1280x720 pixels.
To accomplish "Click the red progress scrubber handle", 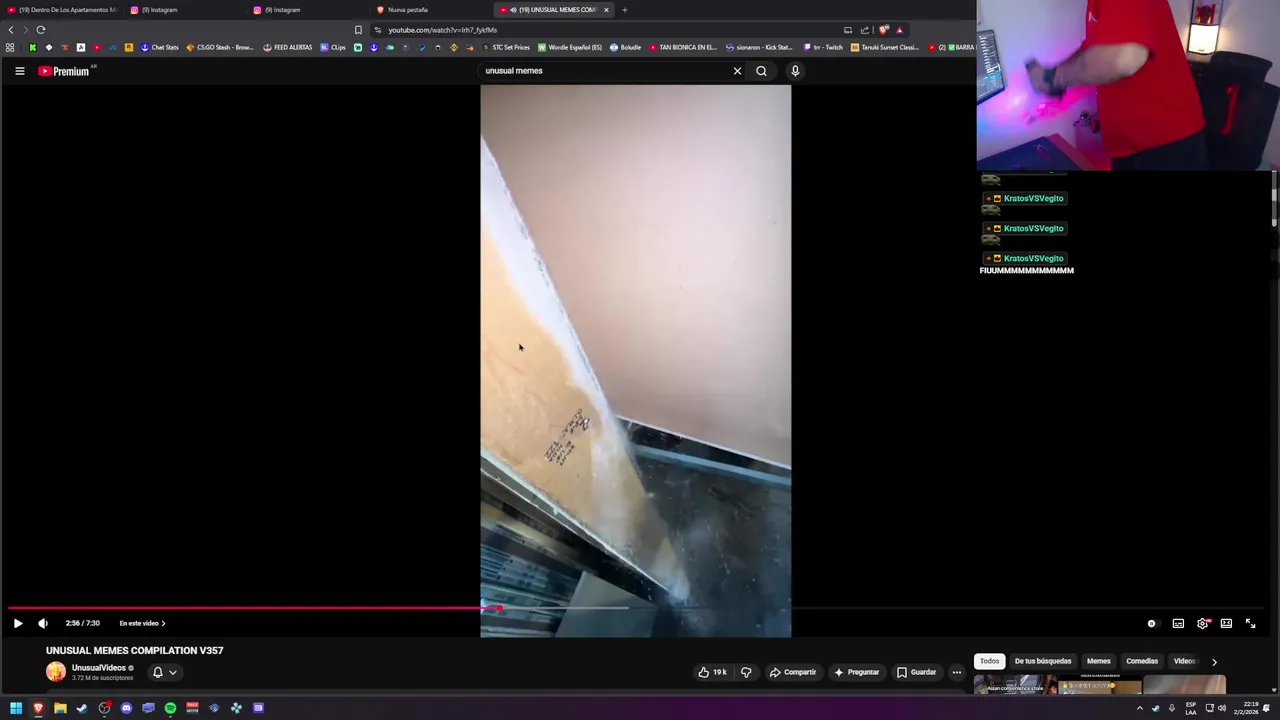I will tap(499, 607).
